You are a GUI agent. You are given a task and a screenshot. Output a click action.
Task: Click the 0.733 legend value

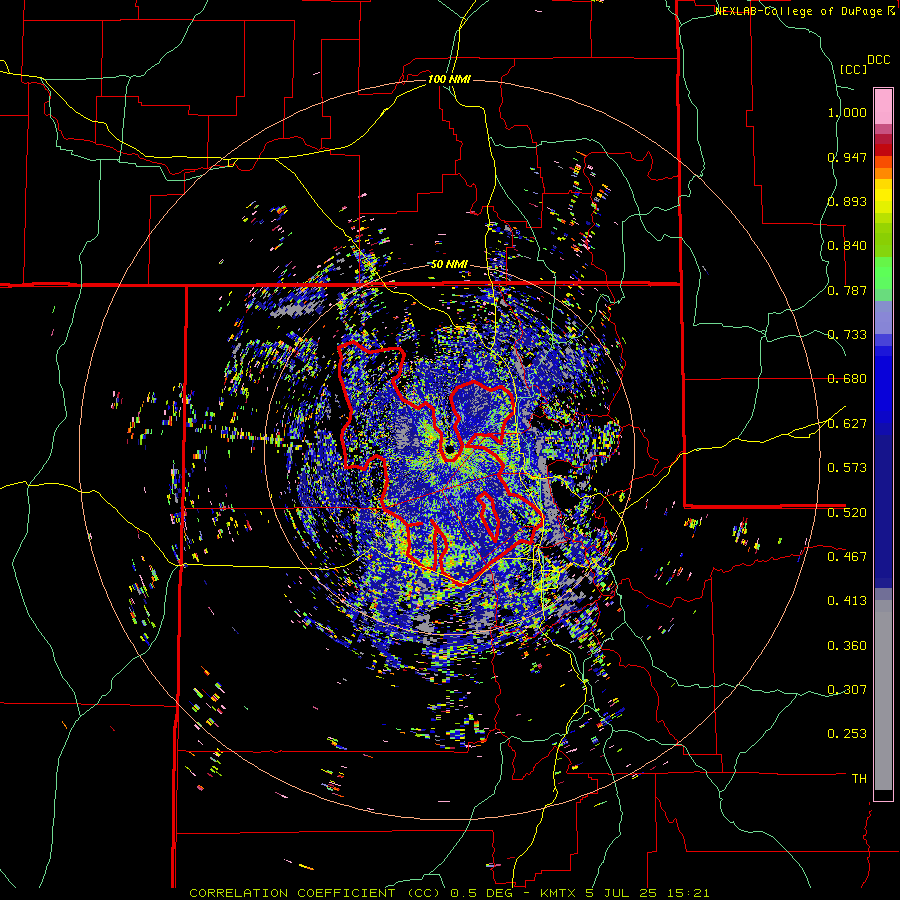click(847, 335)
